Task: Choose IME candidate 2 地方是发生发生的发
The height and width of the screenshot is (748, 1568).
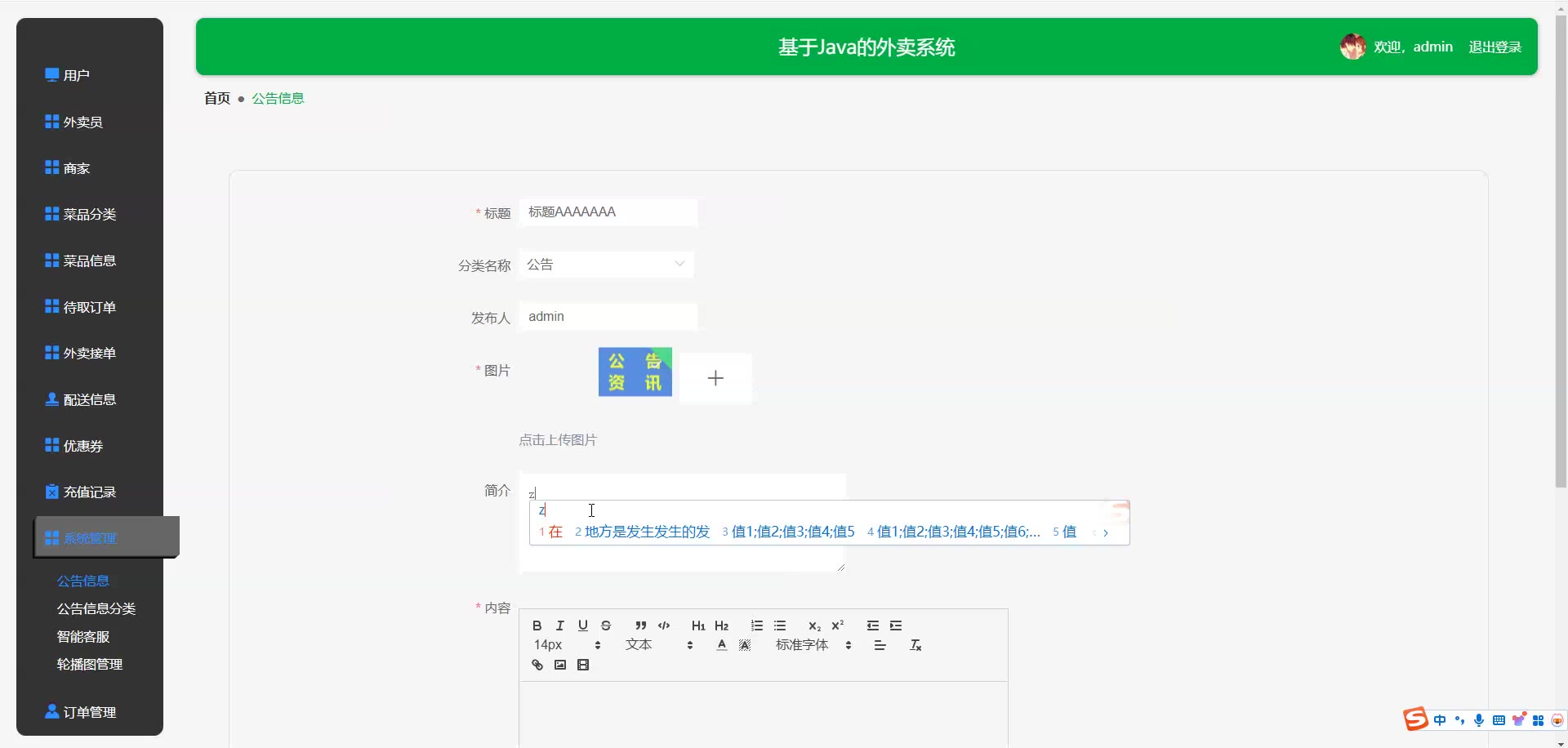Action: 643,532
